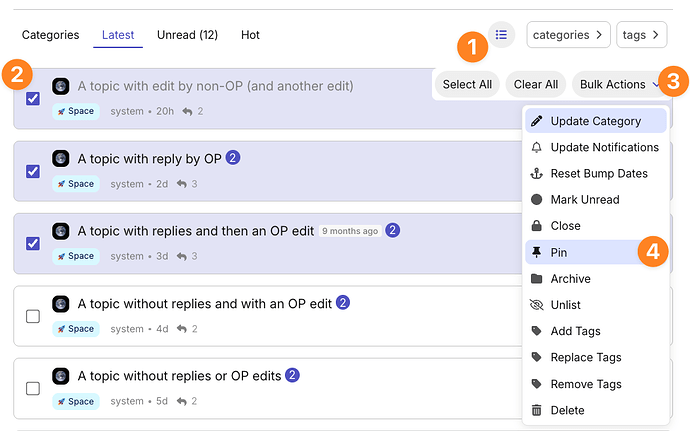Click the pushpin icon beside Pin

[x=536, y=252]
